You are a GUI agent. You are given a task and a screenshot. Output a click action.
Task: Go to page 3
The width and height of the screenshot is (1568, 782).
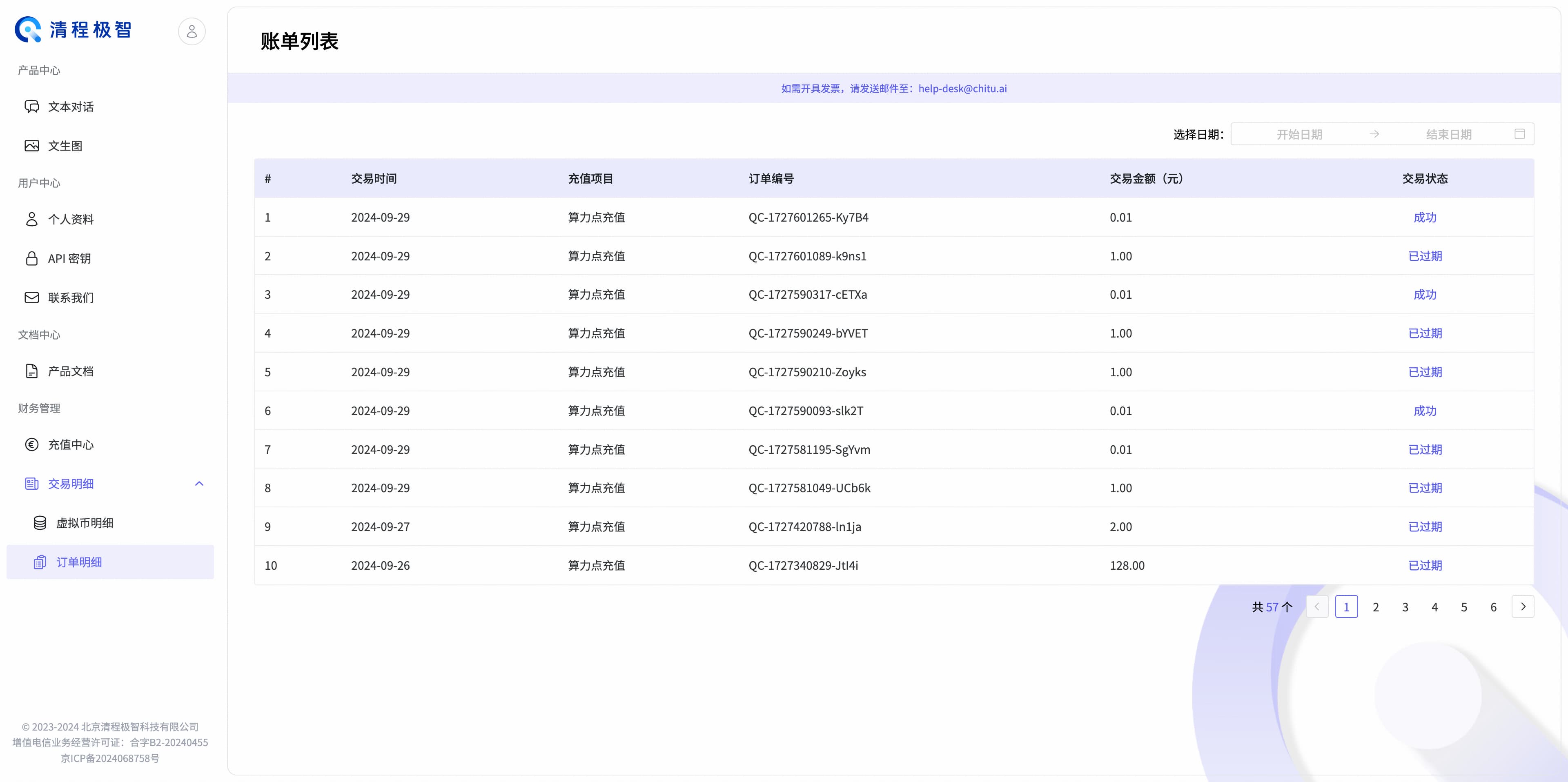1405,607
